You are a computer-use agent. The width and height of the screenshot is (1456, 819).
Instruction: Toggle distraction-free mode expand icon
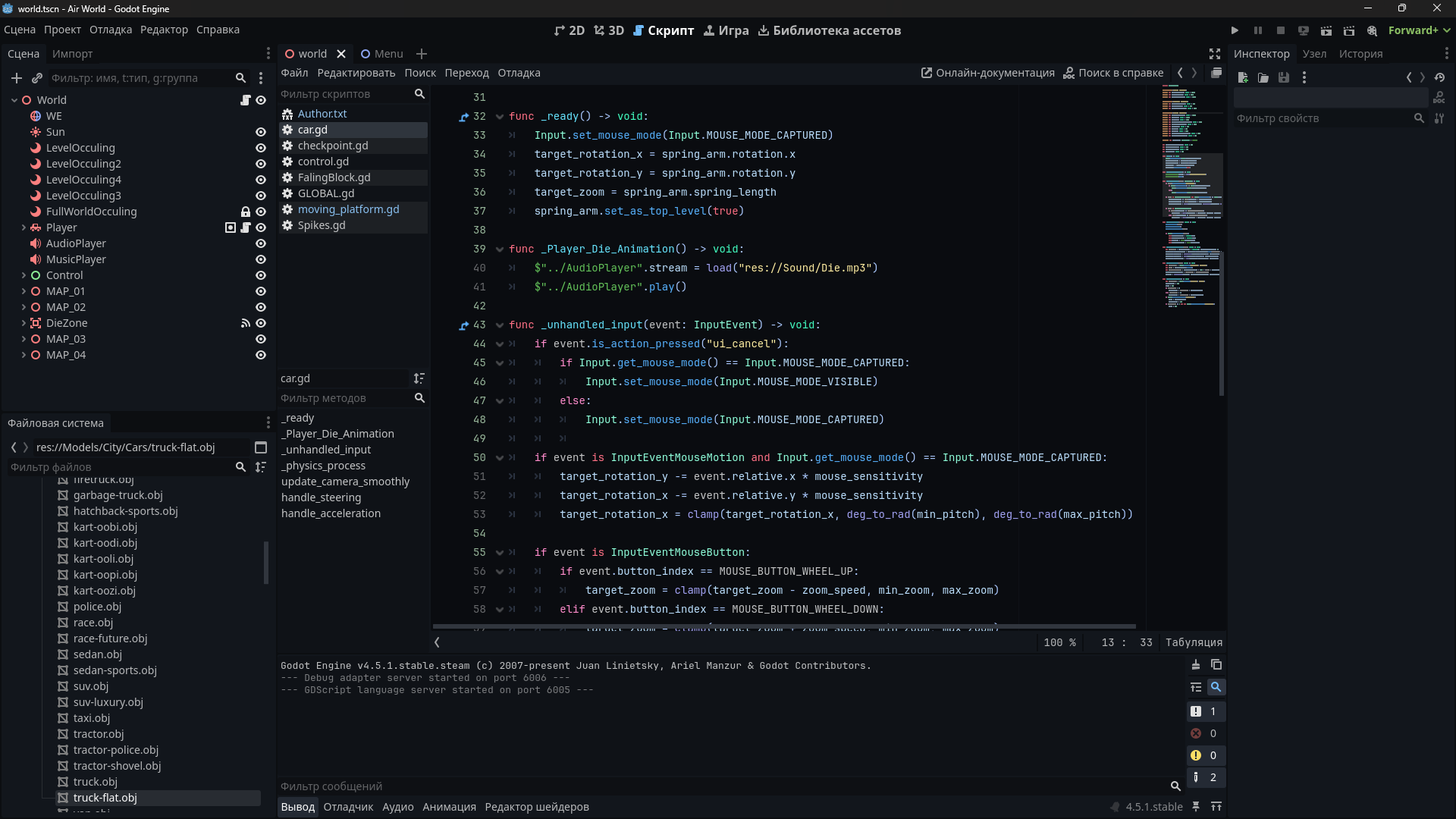click(x=1215, y=54)
